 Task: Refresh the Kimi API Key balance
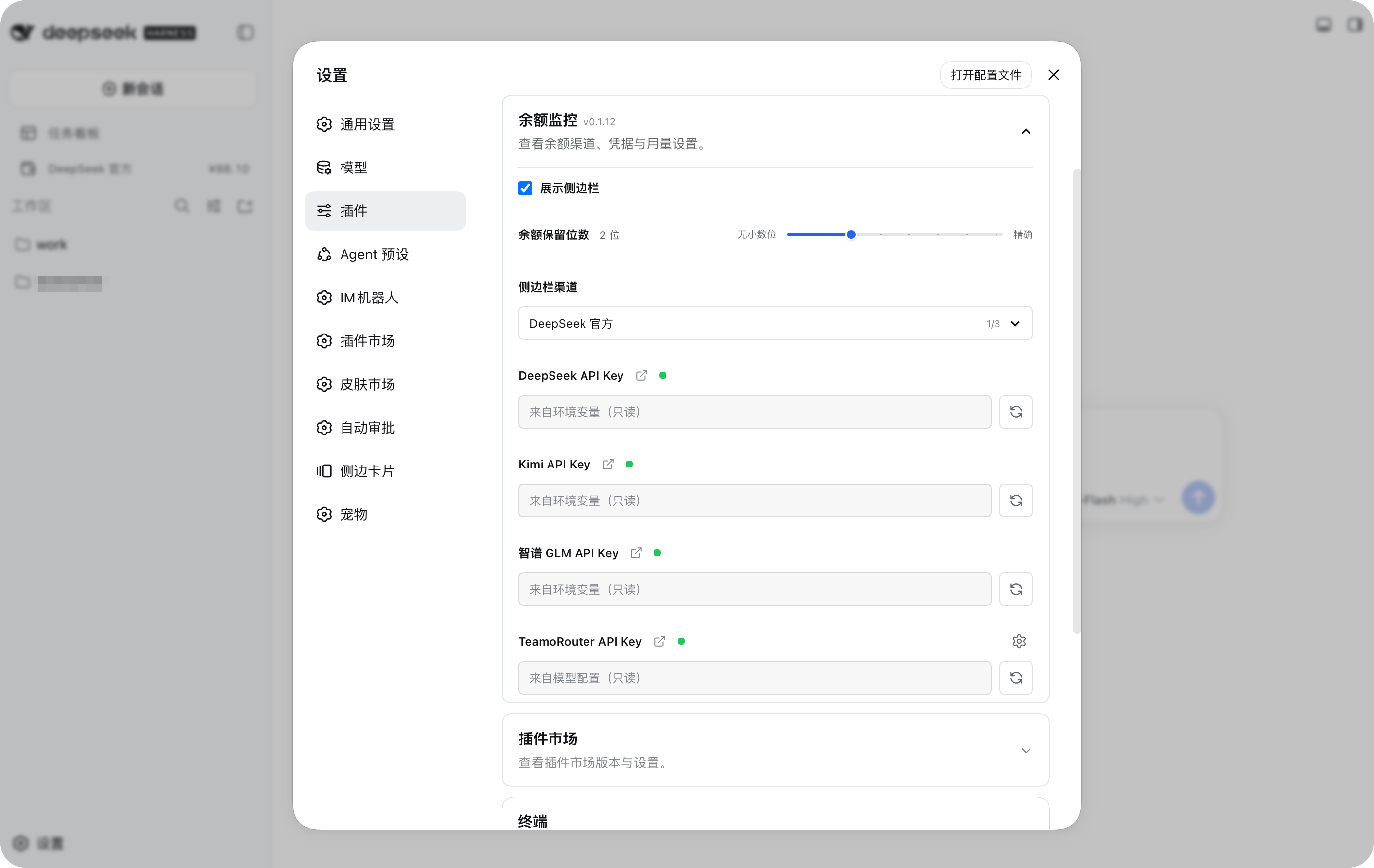(x=1016, y=500)
